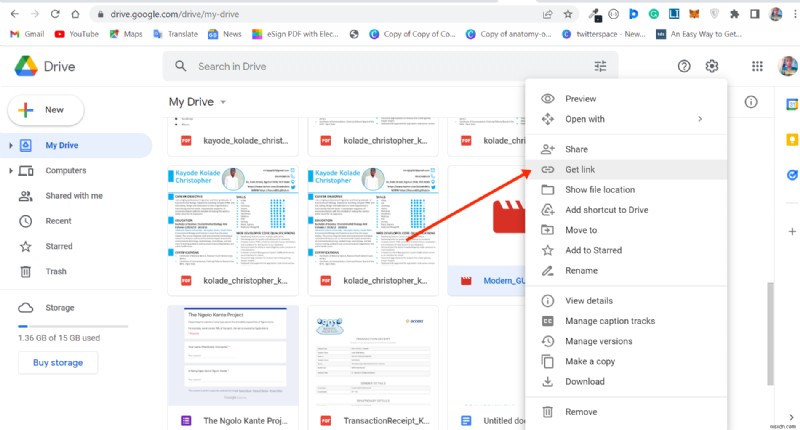
Task: Open the Help support icon
Action: tap(684, 66)
